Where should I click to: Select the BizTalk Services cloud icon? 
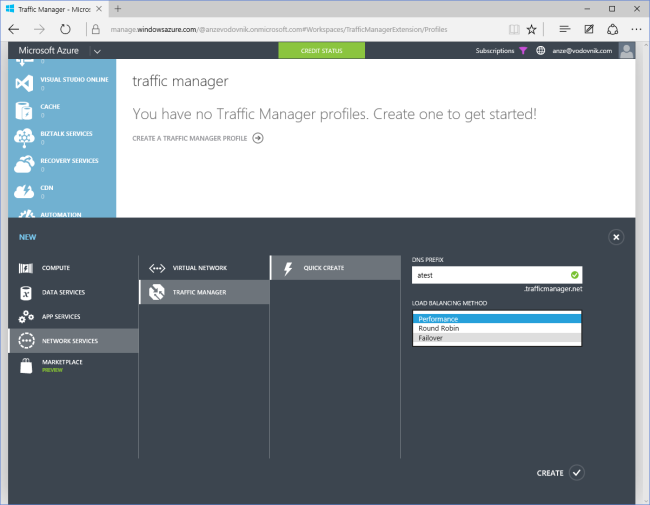click(24, 138)
